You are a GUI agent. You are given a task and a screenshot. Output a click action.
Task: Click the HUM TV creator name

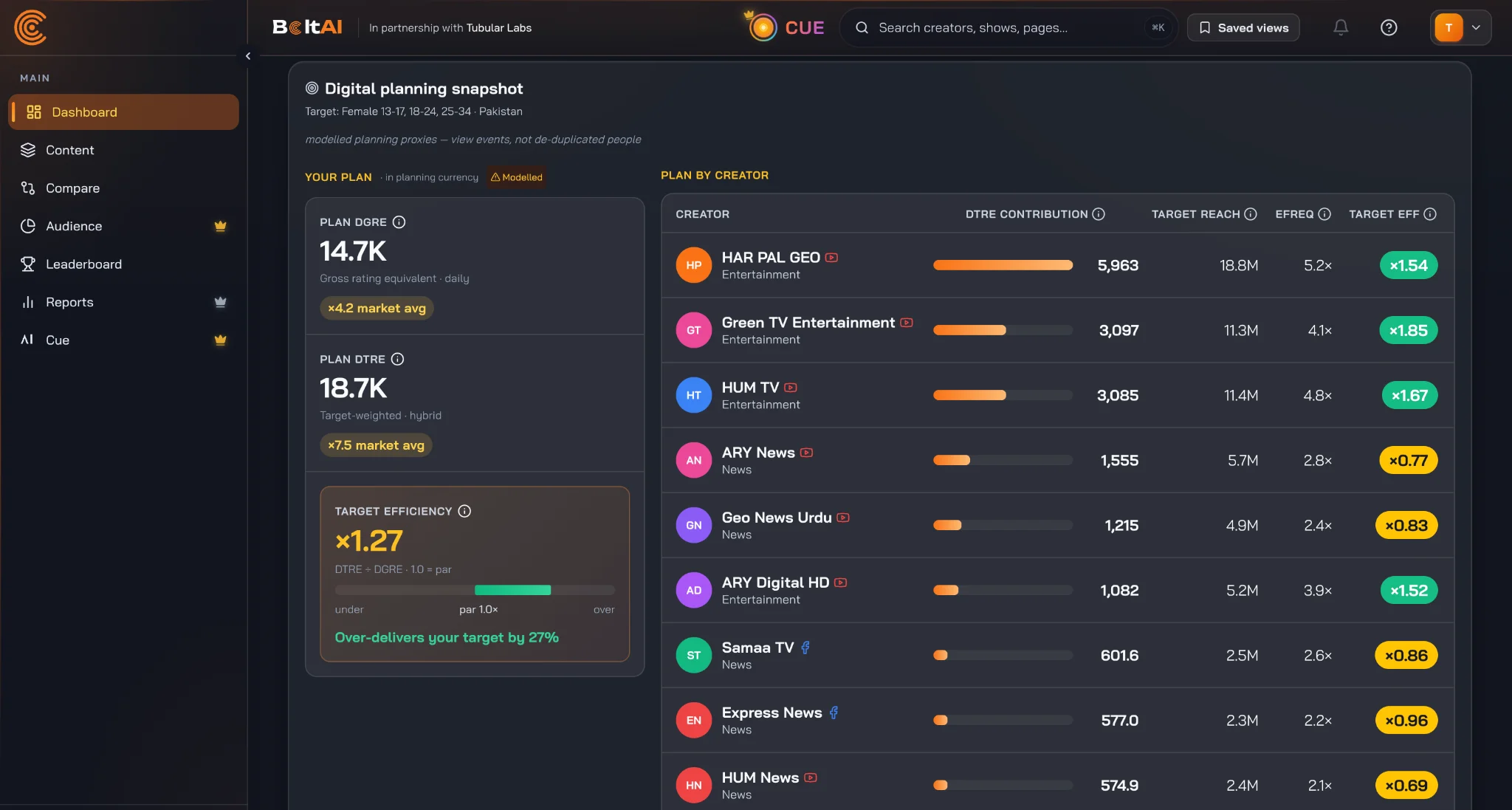(x=750, y=388)
